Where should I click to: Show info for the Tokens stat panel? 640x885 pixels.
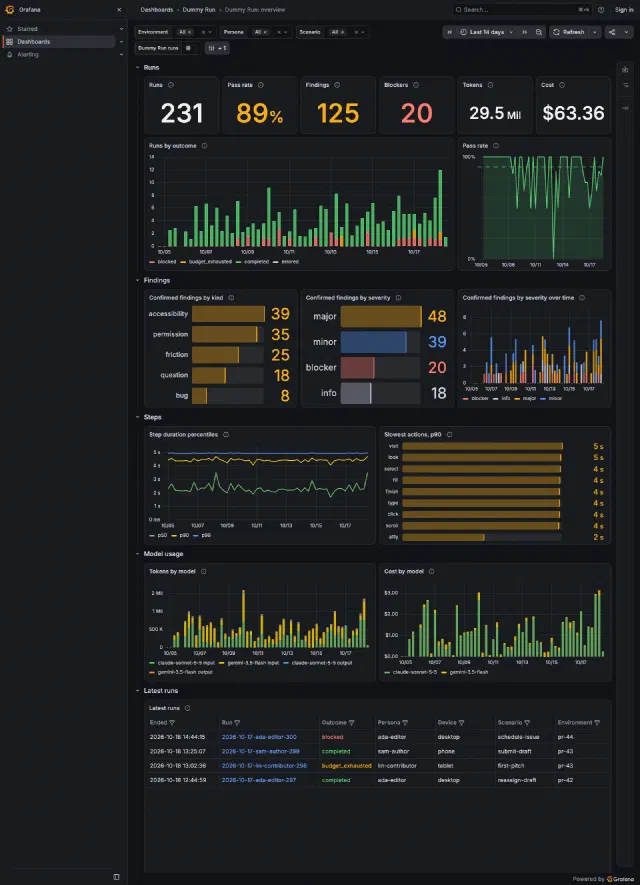[490, 85]
